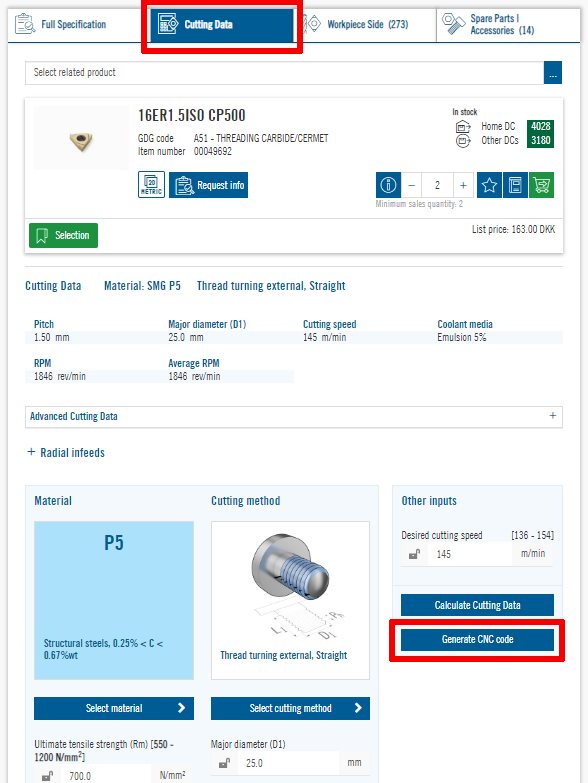This screenshot has width=588, height=783.
Task: Click the insert product thumbnail image
Action: pos(81,138)
